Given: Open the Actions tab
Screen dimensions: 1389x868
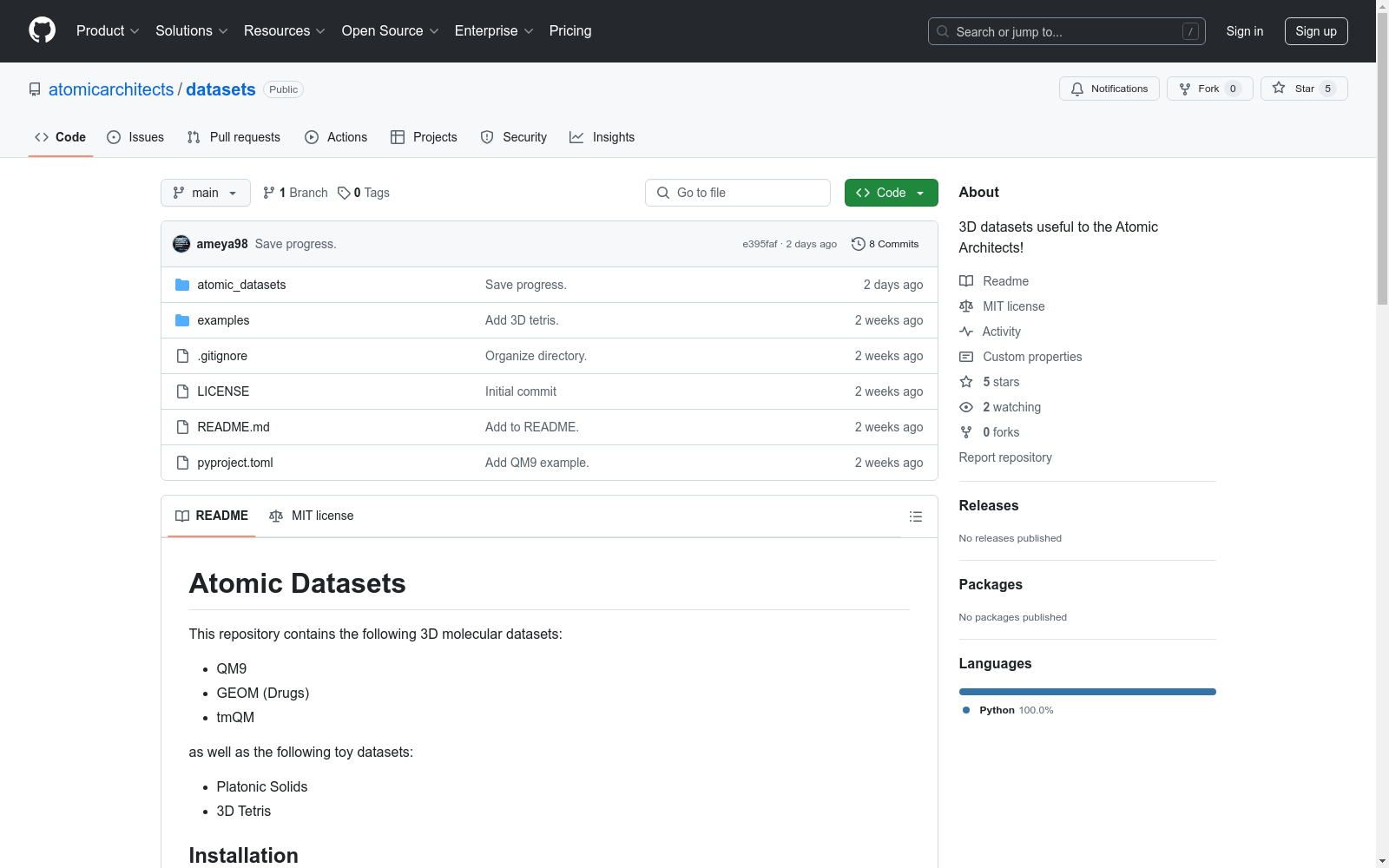Looking at the screenshot, I should [336, 137].
